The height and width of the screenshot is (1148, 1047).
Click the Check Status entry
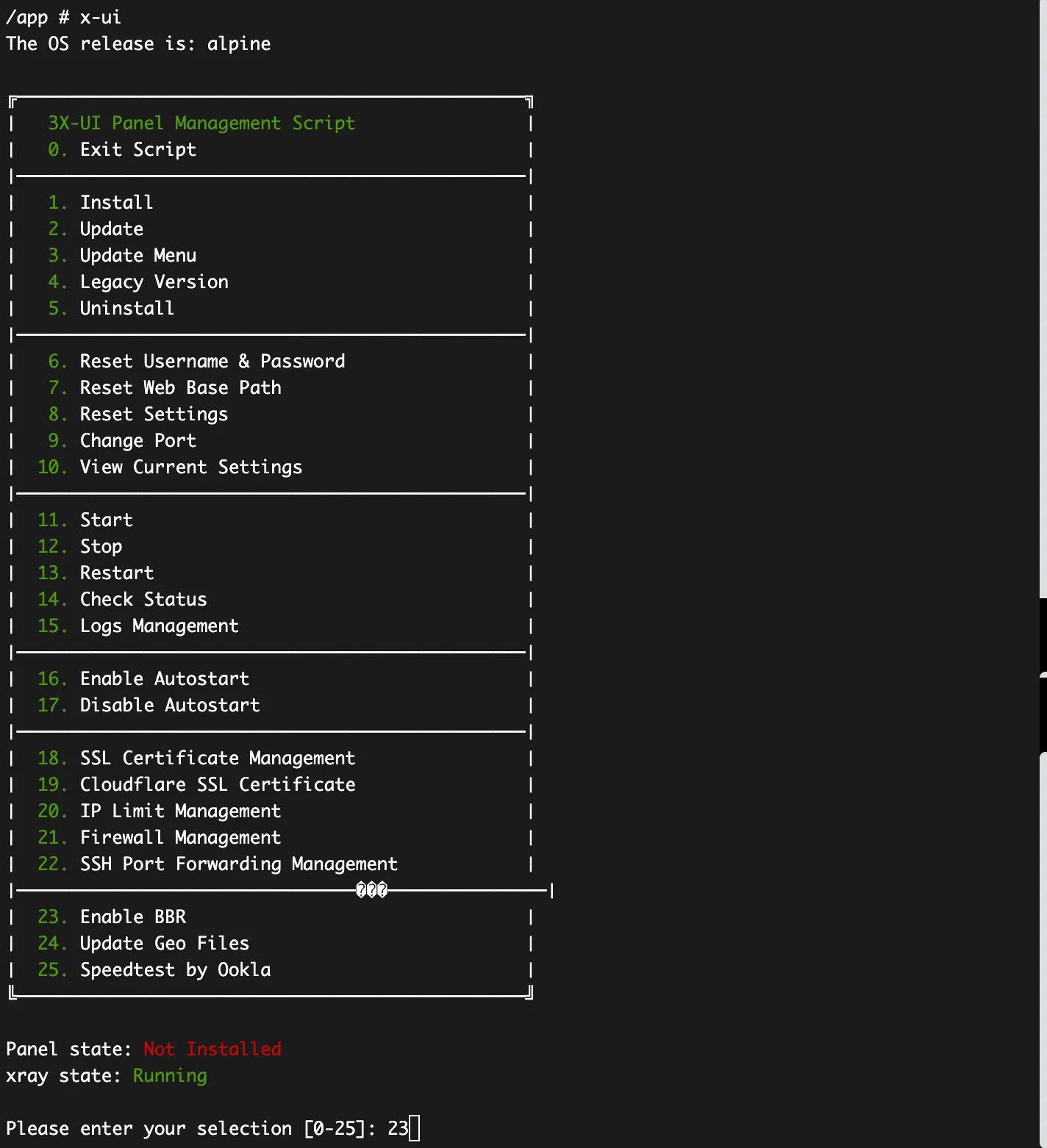pyautogui.click(x=143, y=599)
